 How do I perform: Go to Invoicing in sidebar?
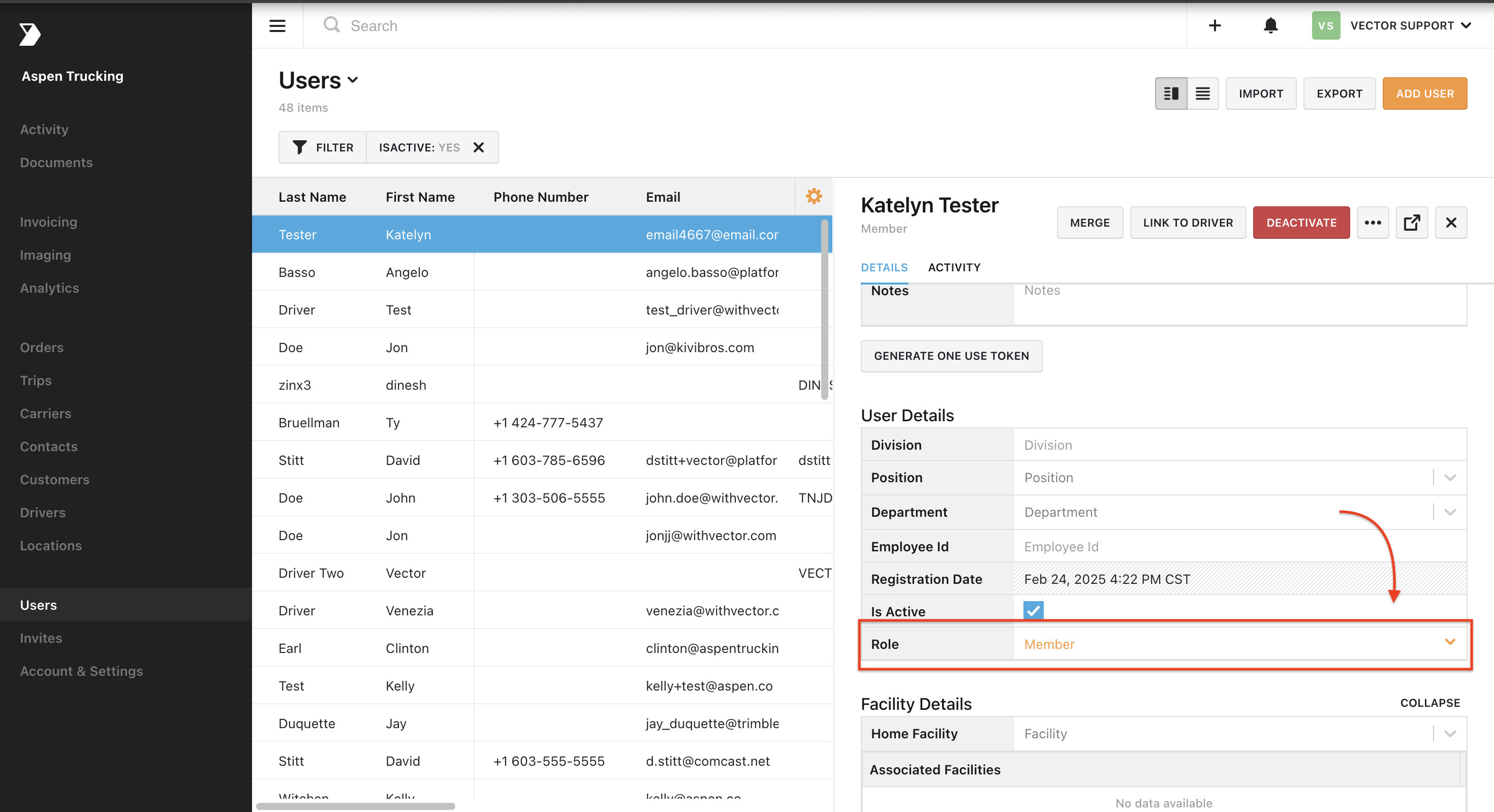[x=48, y=222]
